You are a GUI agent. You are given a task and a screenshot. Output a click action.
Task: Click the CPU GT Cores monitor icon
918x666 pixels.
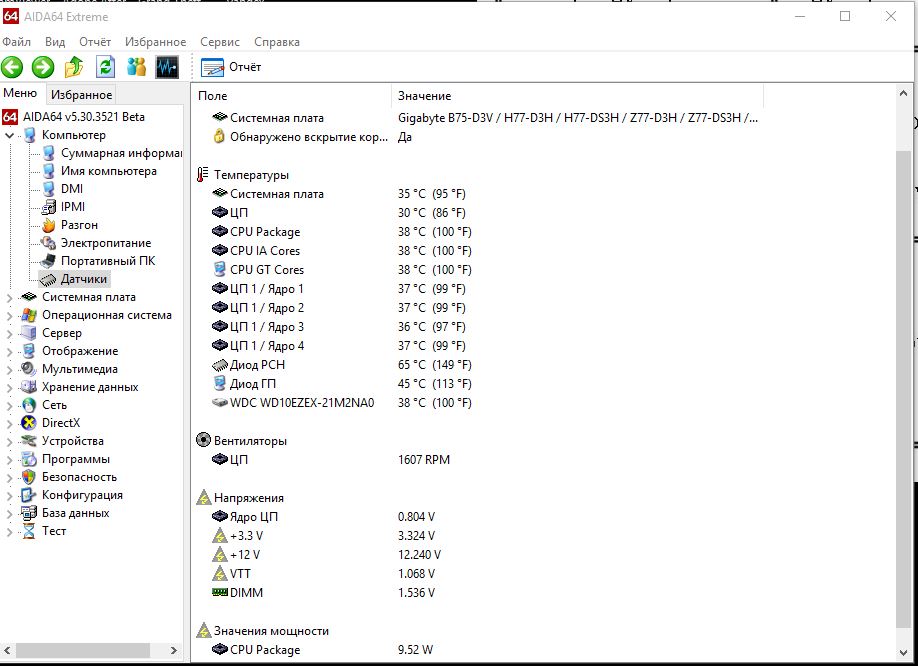pos(220,269)
